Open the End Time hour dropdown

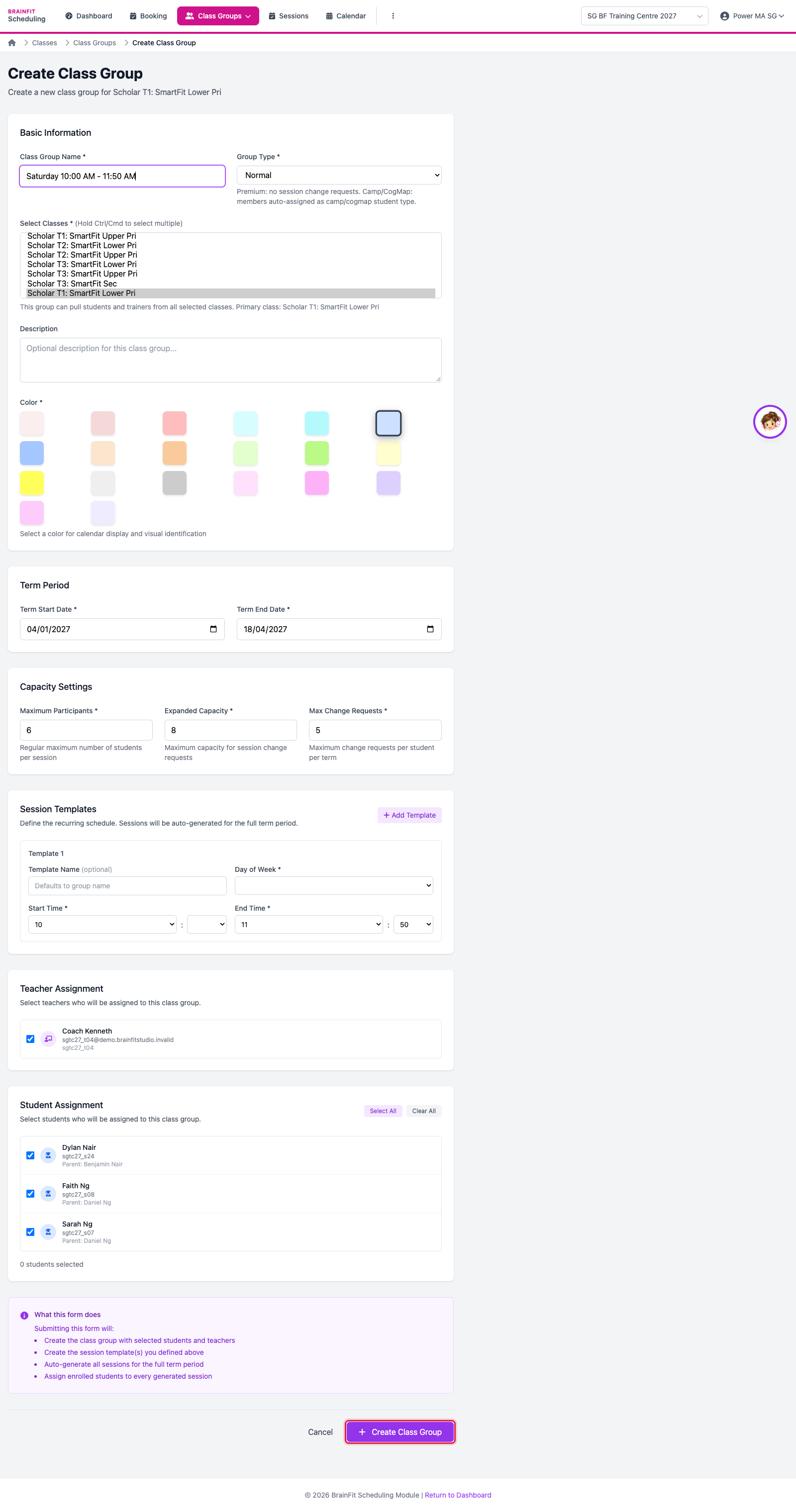point(309,925)
